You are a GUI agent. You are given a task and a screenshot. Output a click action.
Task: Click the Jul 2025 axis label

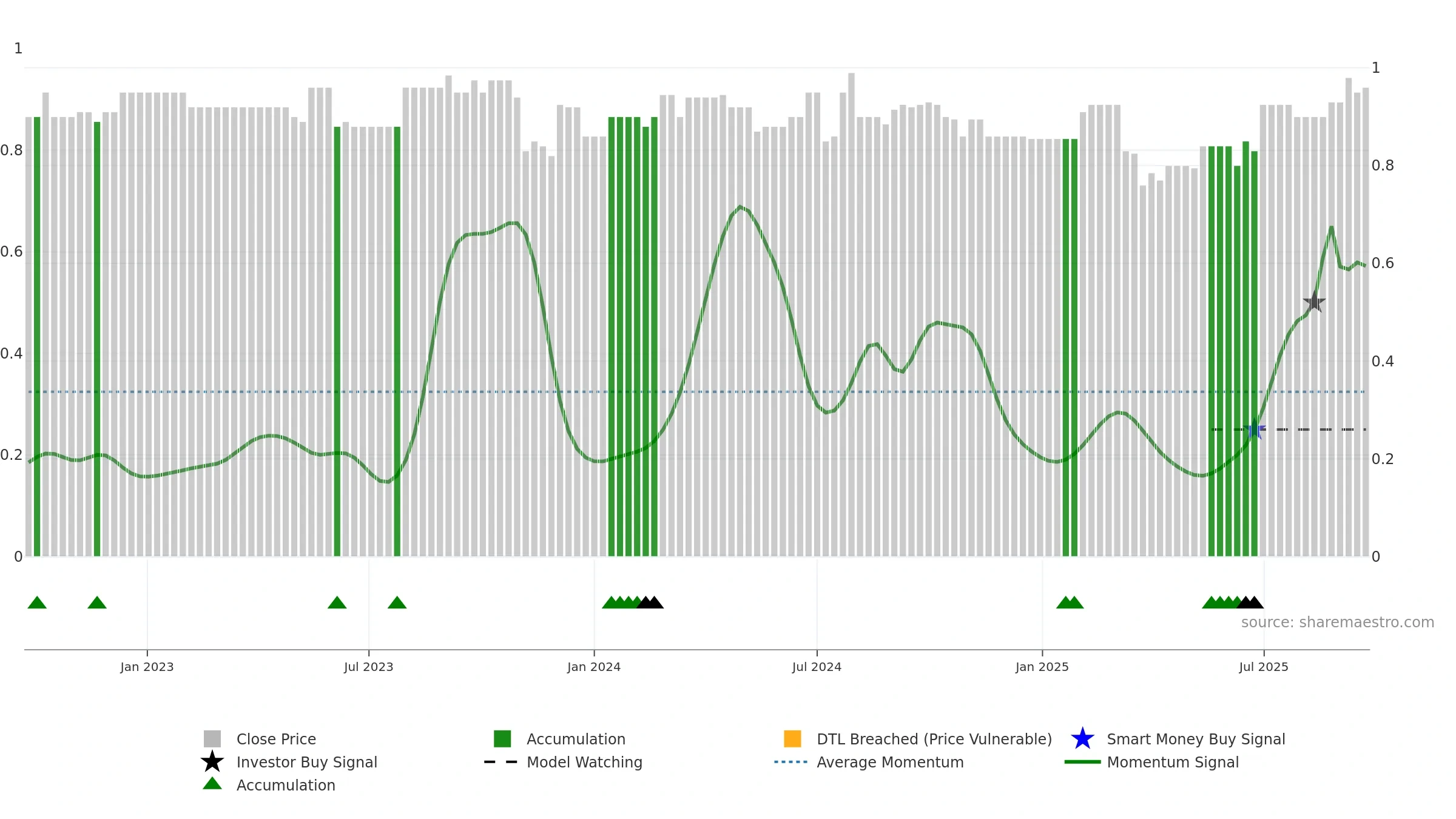[1264, 667]
